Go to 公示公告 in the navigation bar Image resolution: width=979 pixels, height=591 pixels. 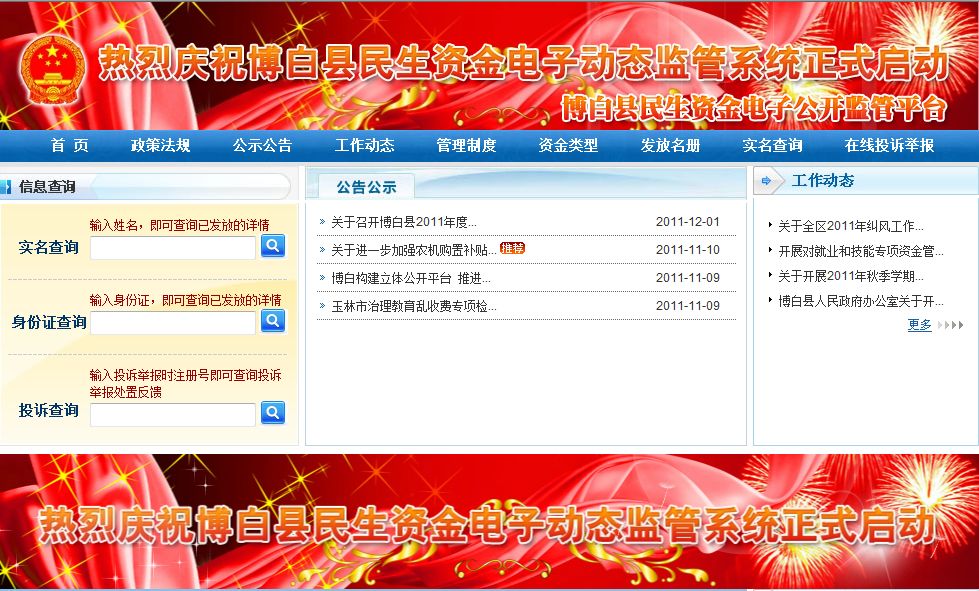click(x=262, y=145)
